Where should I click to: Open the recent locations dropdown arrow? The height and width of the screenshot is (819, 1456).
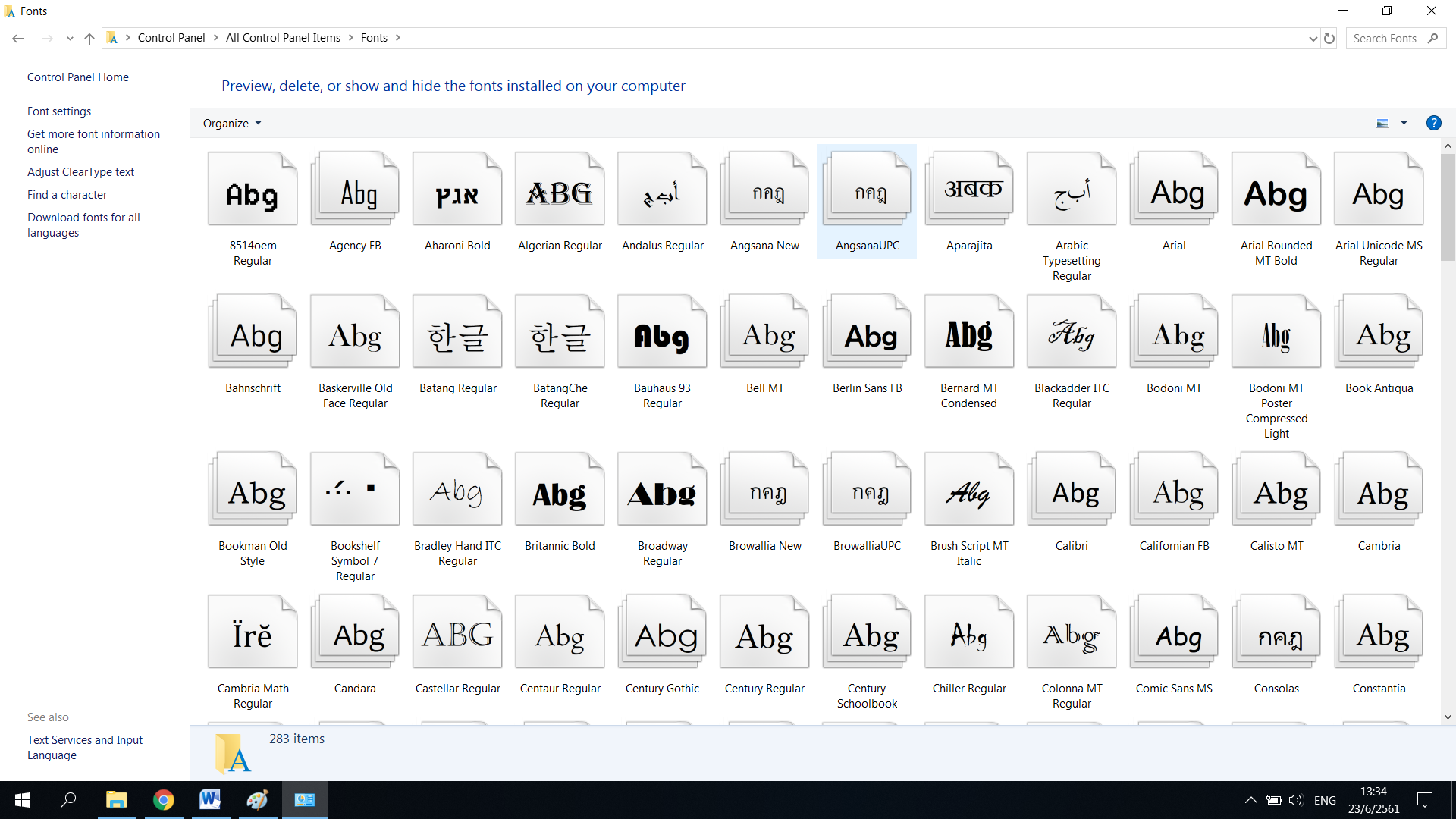coord(70,38)
